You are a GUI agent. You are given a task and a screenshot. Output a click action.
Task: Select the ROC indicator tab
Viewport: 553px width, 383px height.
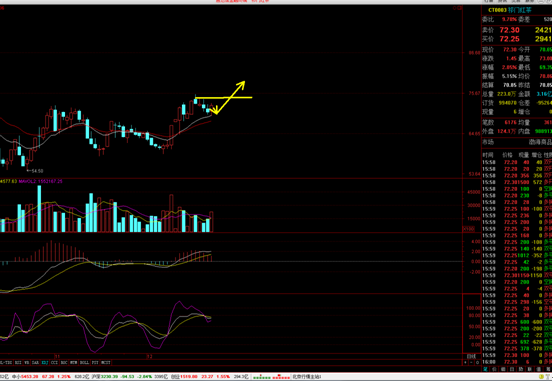point(64,362)
